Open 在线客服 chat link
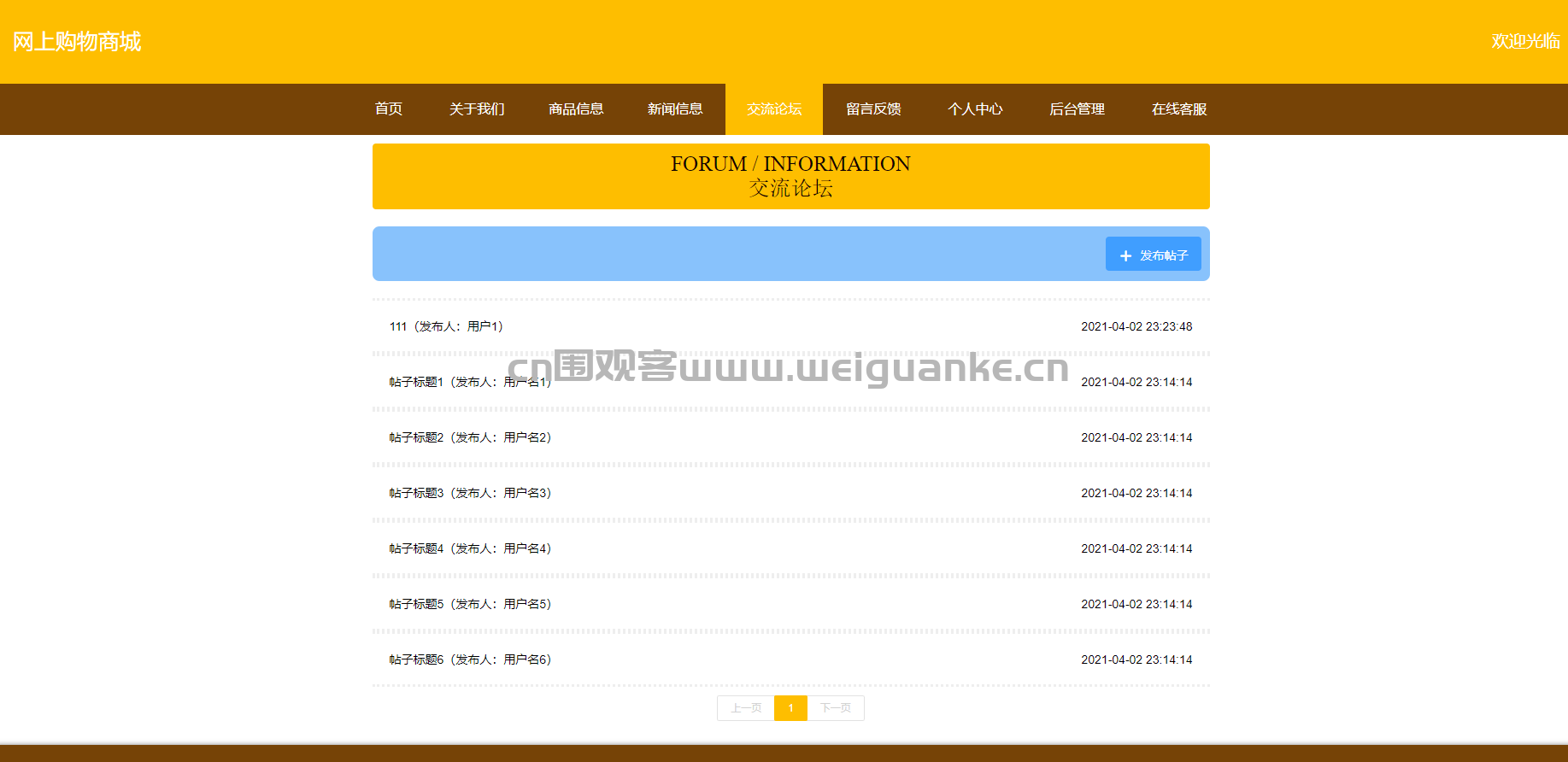 pos(1179,108)
